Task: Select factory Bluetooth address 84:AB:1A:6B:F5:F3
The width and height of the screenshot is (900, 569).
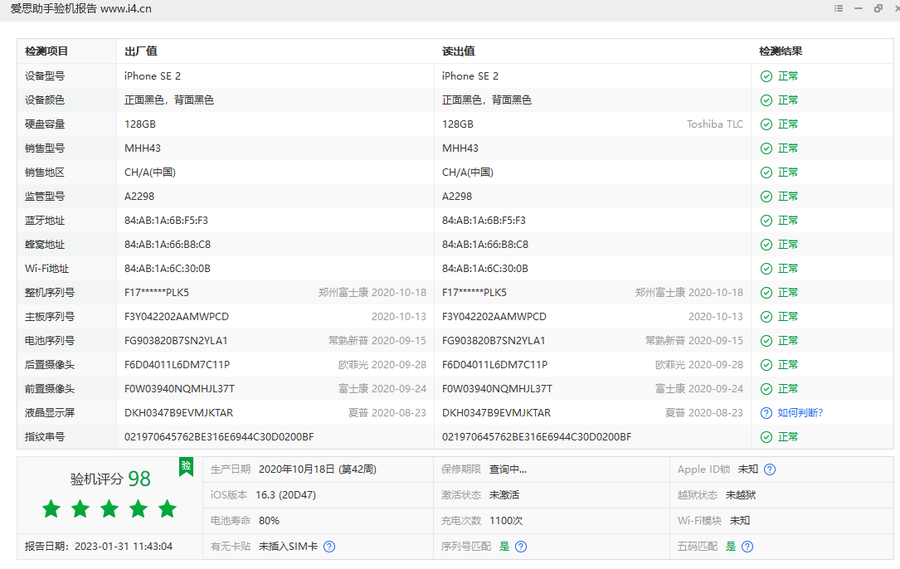Action: point(166,220)
